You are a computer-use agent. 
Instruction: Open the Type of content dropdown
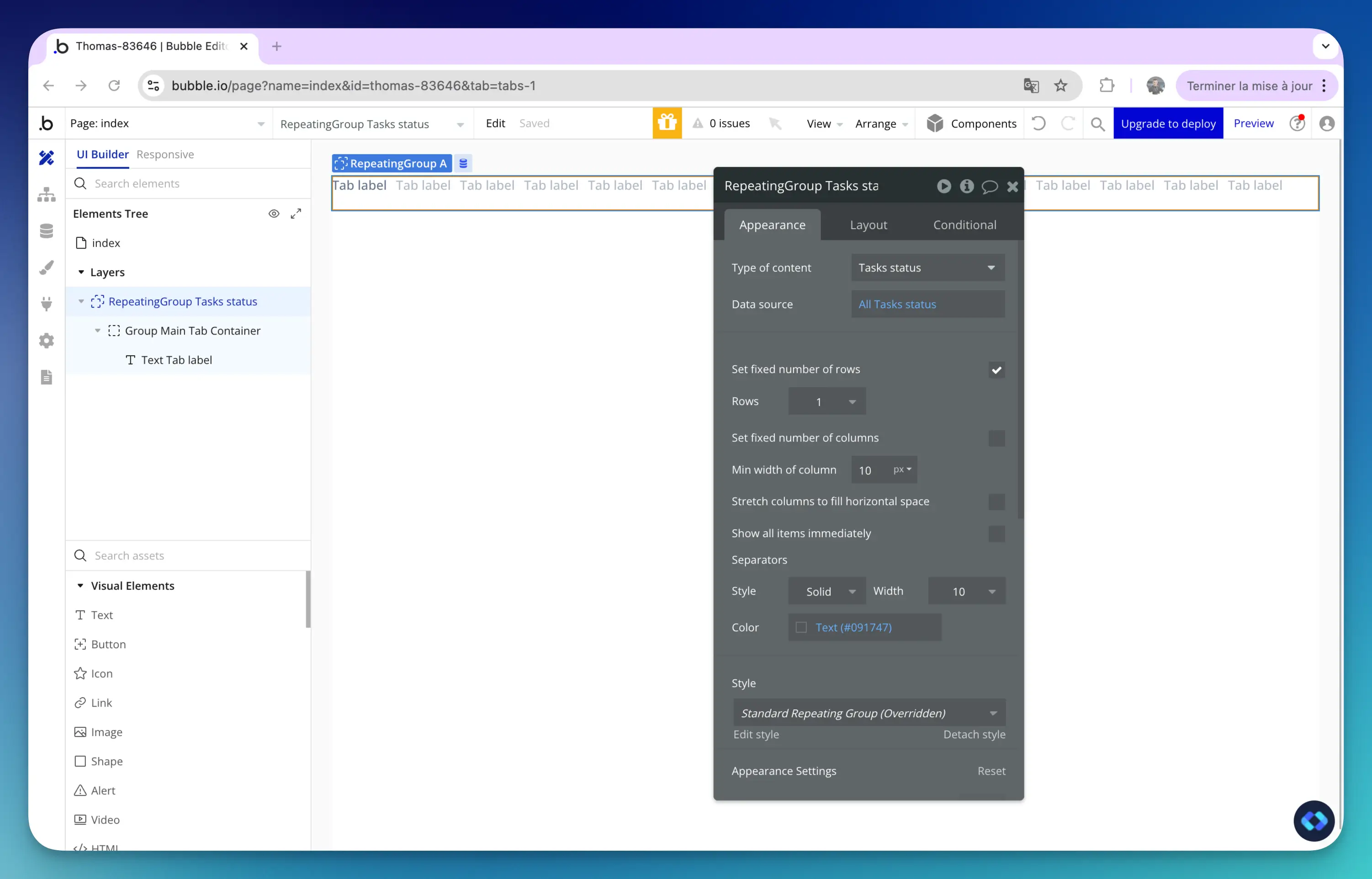click(x=927, y=268)
